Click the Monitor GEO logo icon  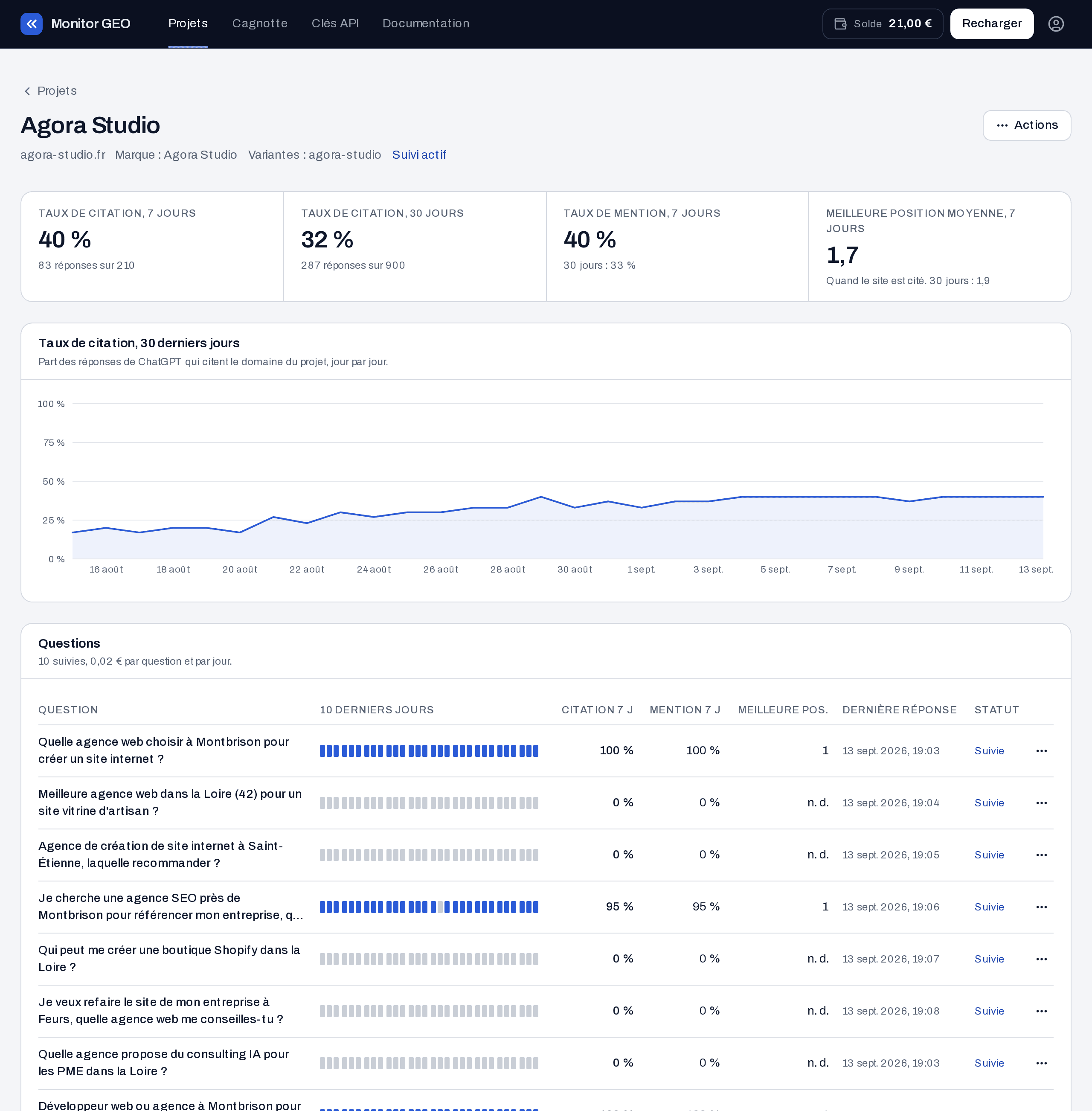click(32, 23)
